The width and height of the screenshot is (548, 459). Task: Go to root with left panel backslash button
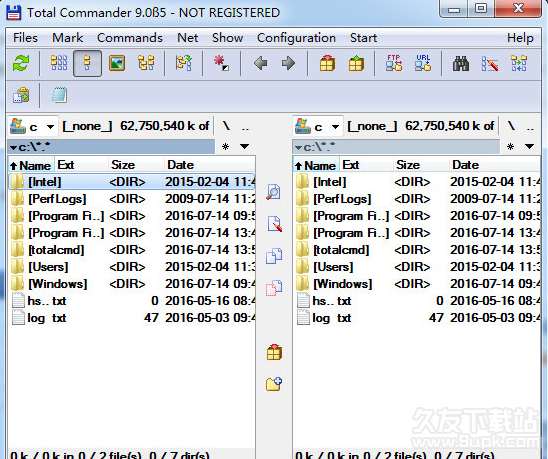click(x=226, y=126)
